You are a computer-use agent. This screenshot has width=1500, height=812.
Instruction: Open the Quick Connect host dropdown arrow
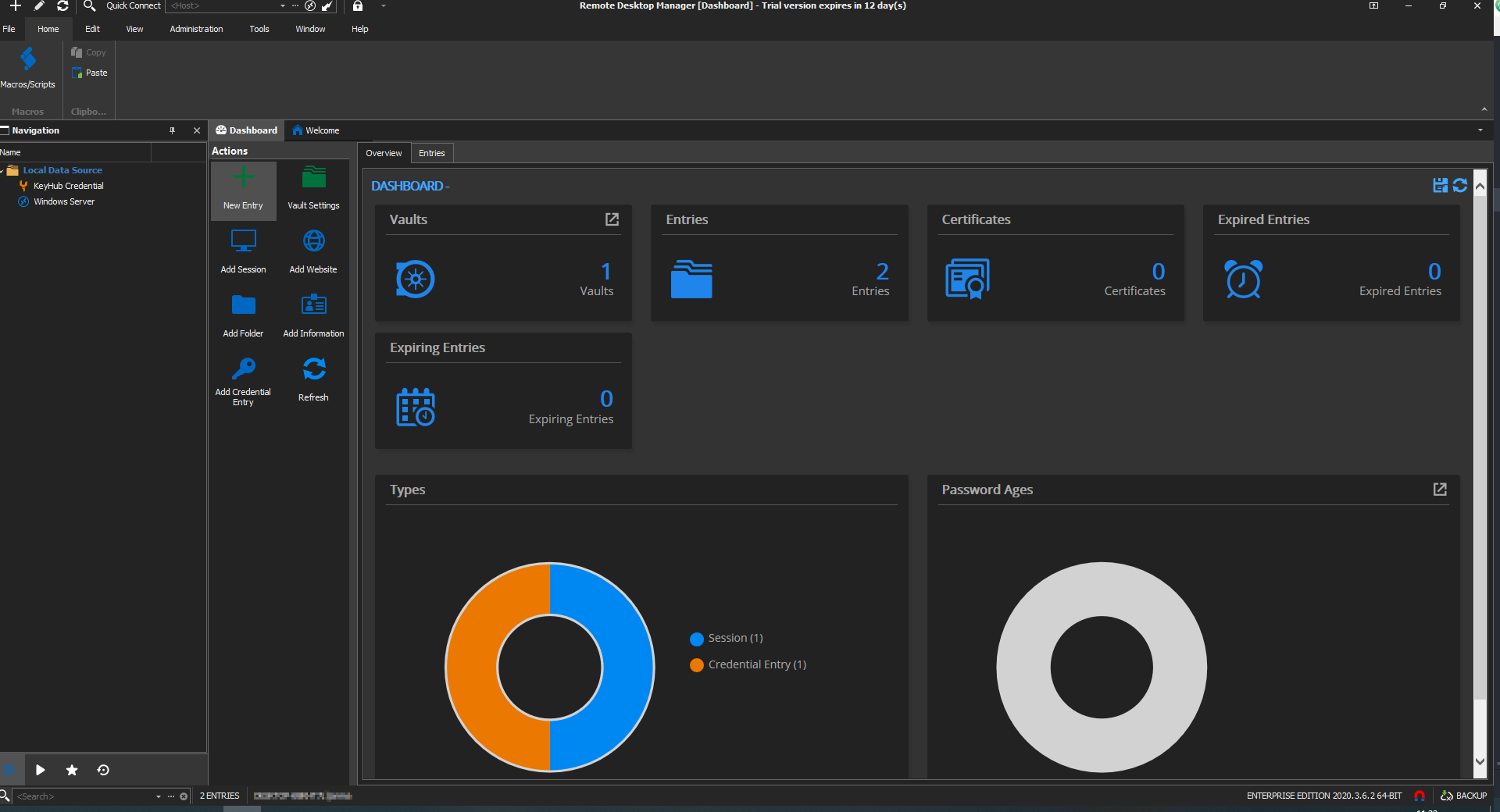[282, 5]
